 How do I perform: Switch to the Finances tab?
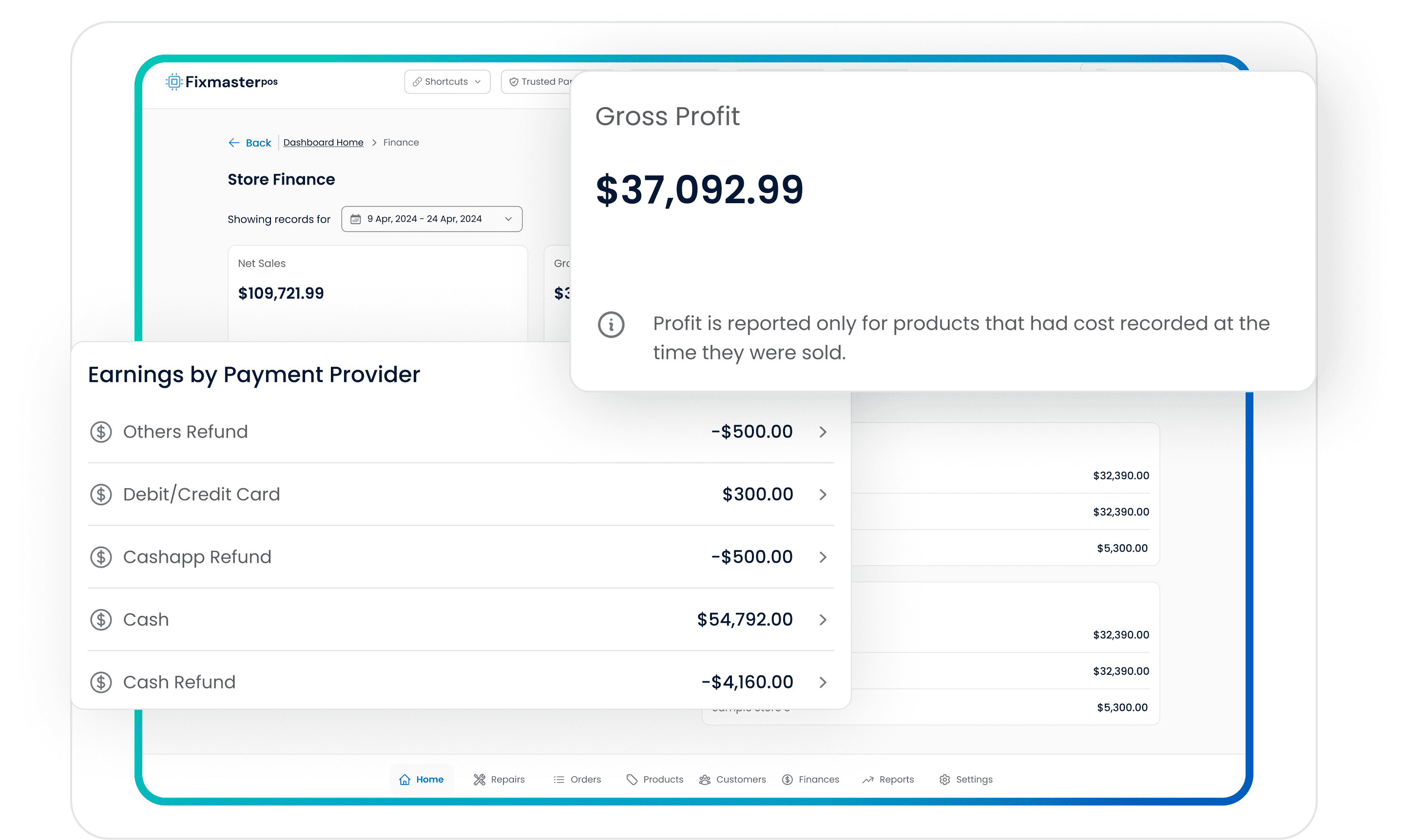coord(810,780)
